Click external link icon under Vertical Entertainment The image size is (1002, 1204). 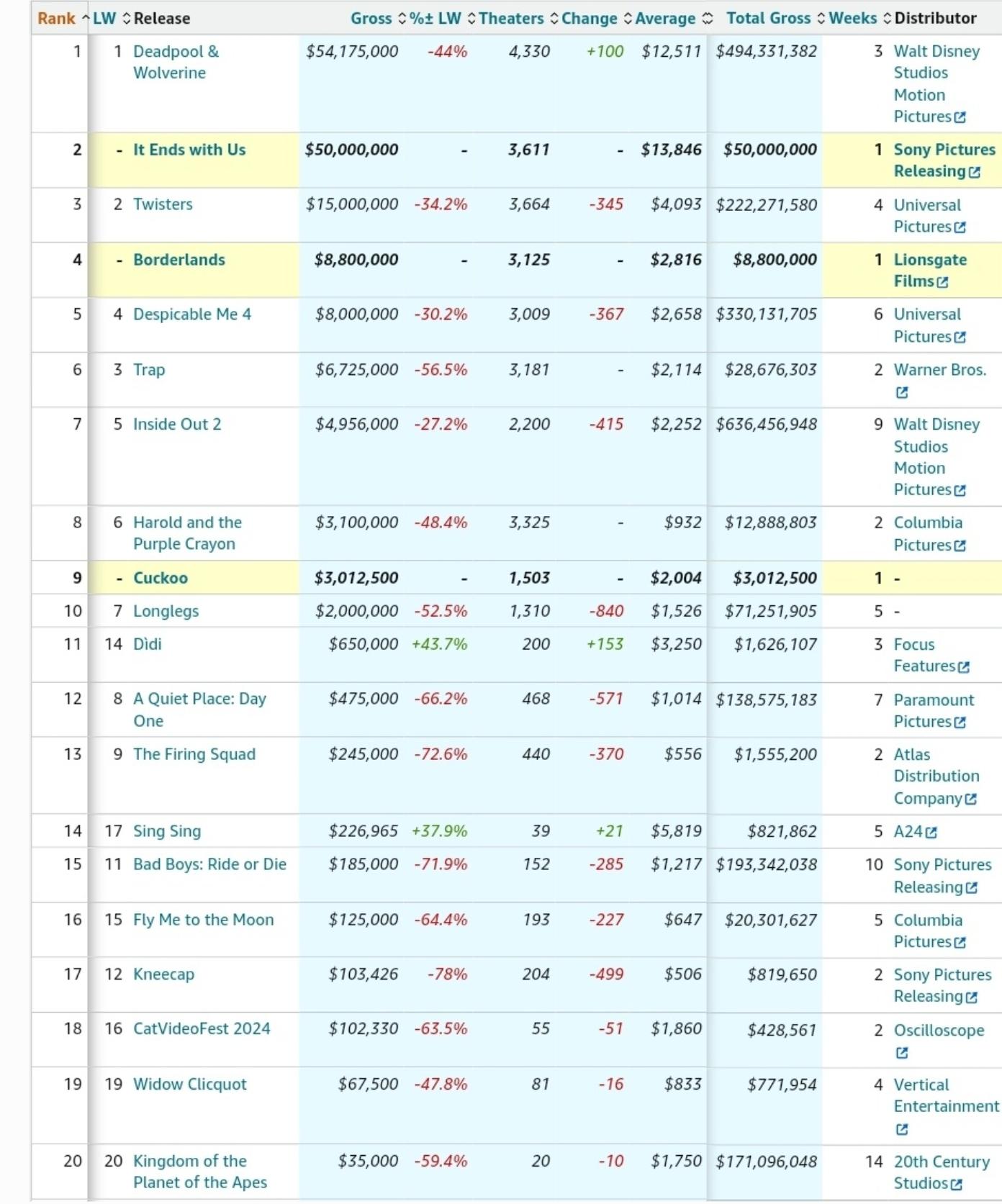[902, 1130]
